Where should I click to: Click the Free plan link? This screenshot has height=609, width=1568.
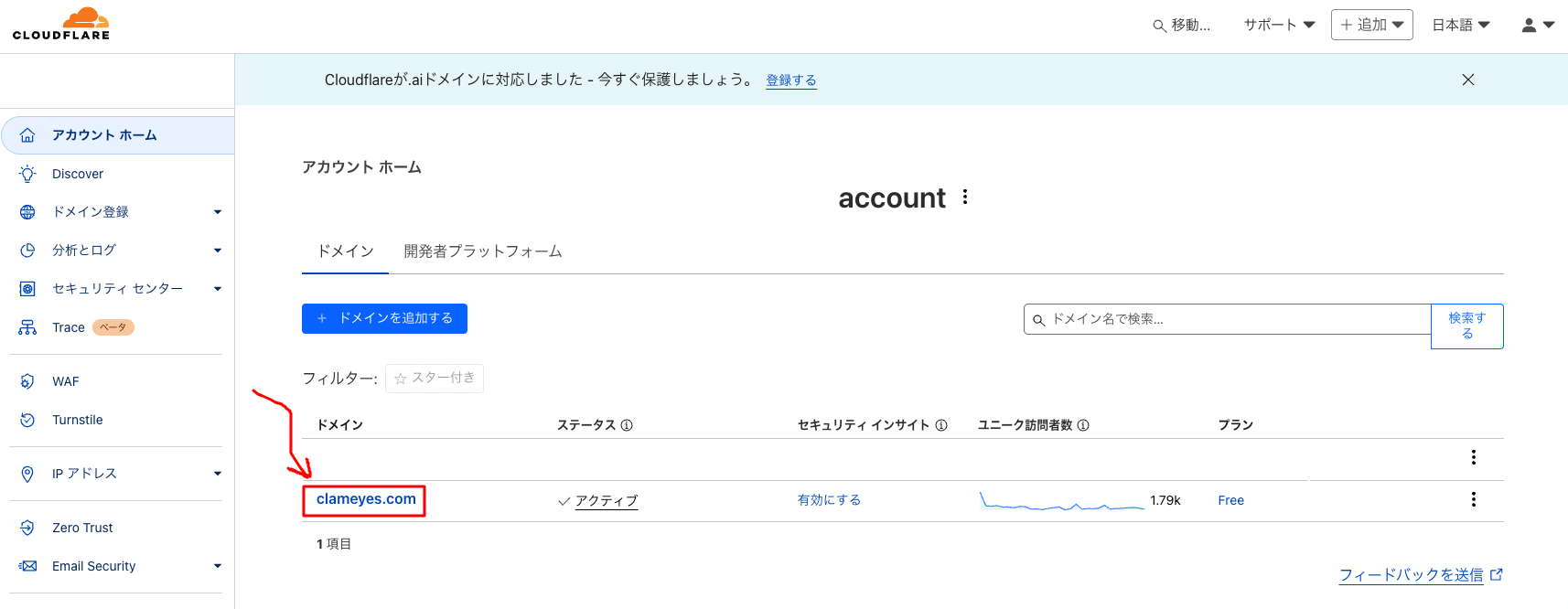click(x=1230, y=500)
